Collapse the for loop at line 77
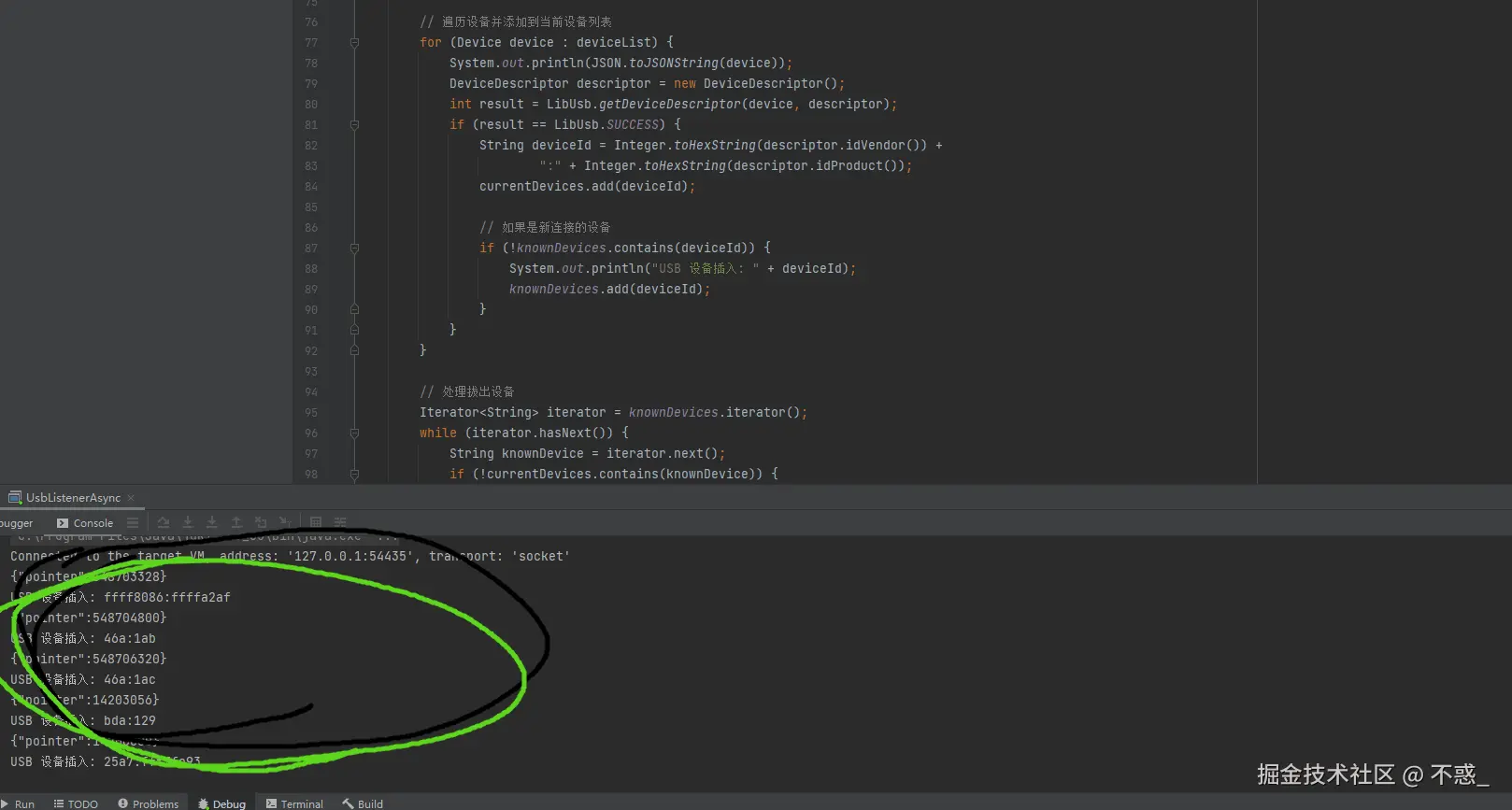This screenshot has height=810, width=1512. pos(354,43)
